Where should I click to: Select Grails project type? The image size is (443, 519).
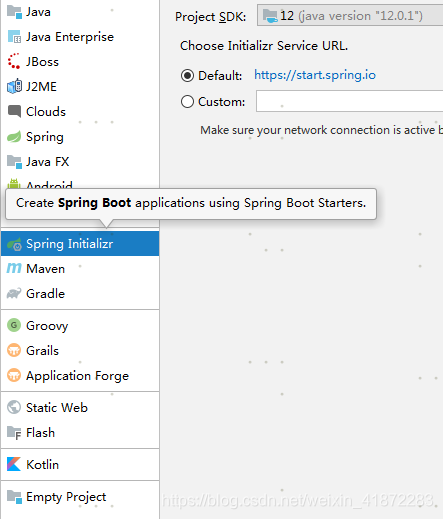(x=80, y=350)
